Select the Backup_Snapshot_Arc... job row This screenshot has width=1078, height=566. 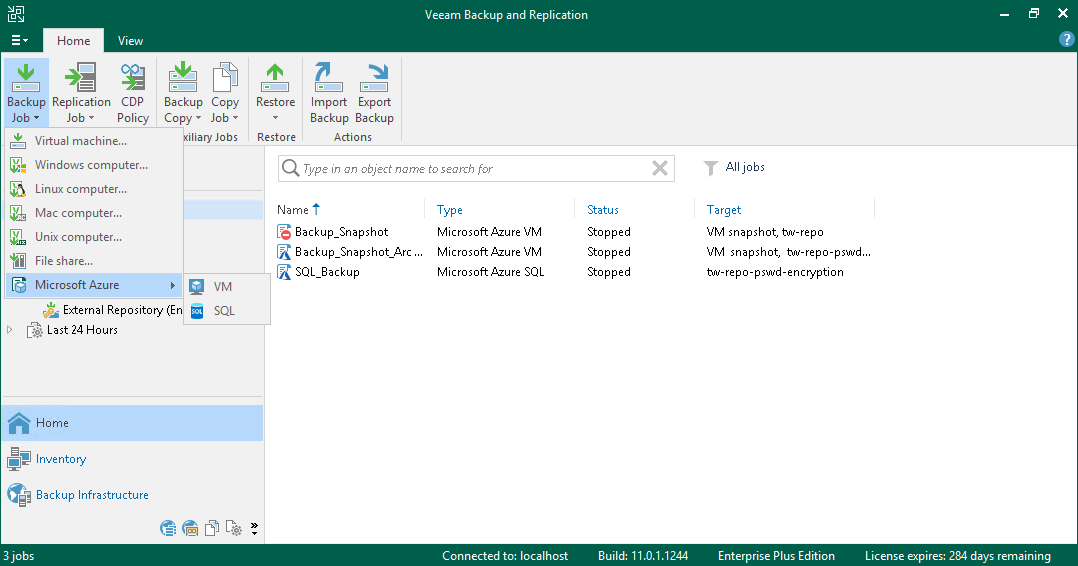click(x=574, y=252)
